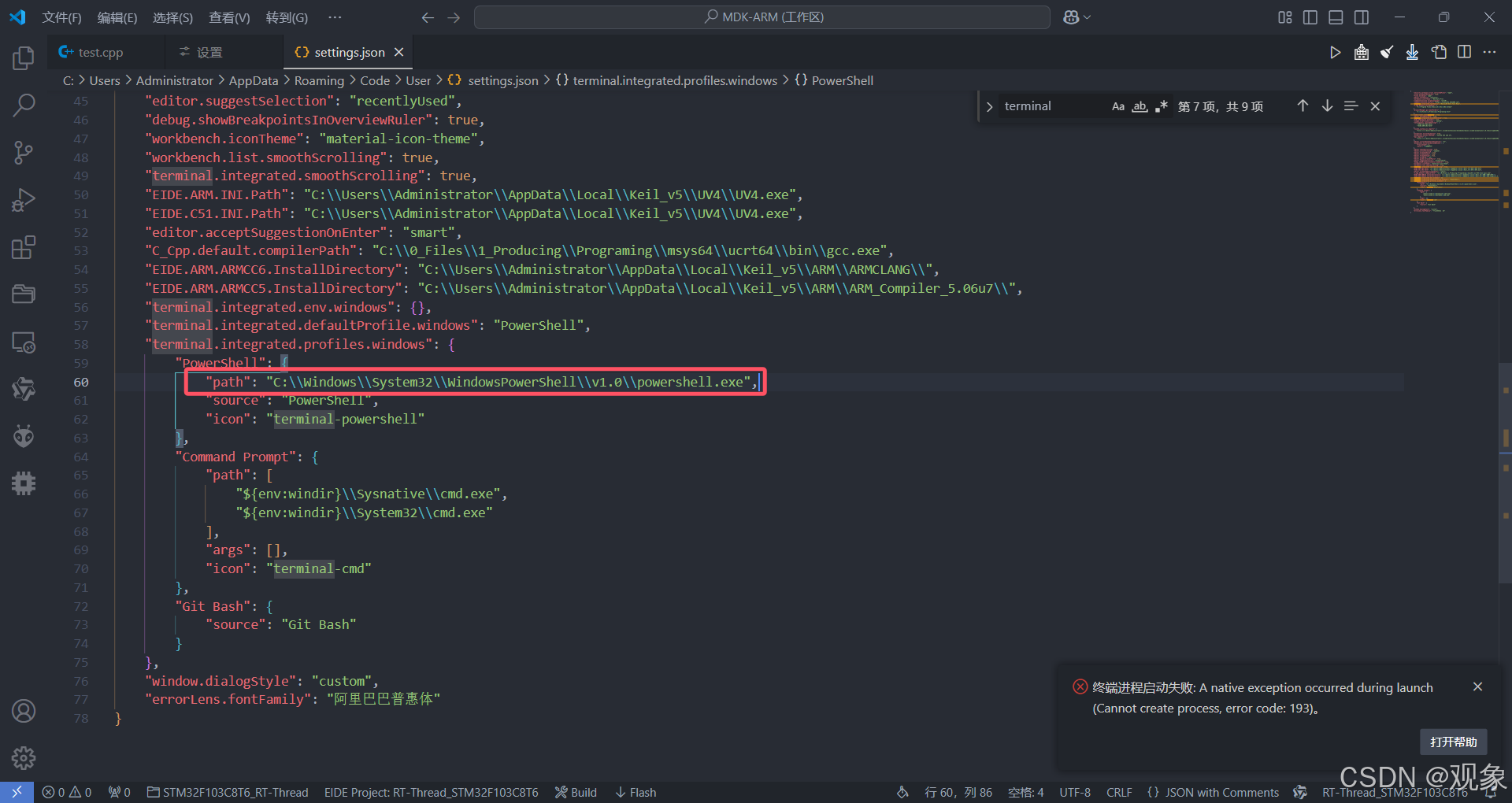This screenshot has height=803, width=1512.
Task: Open the Source Control view
Action: coord(24,152)
